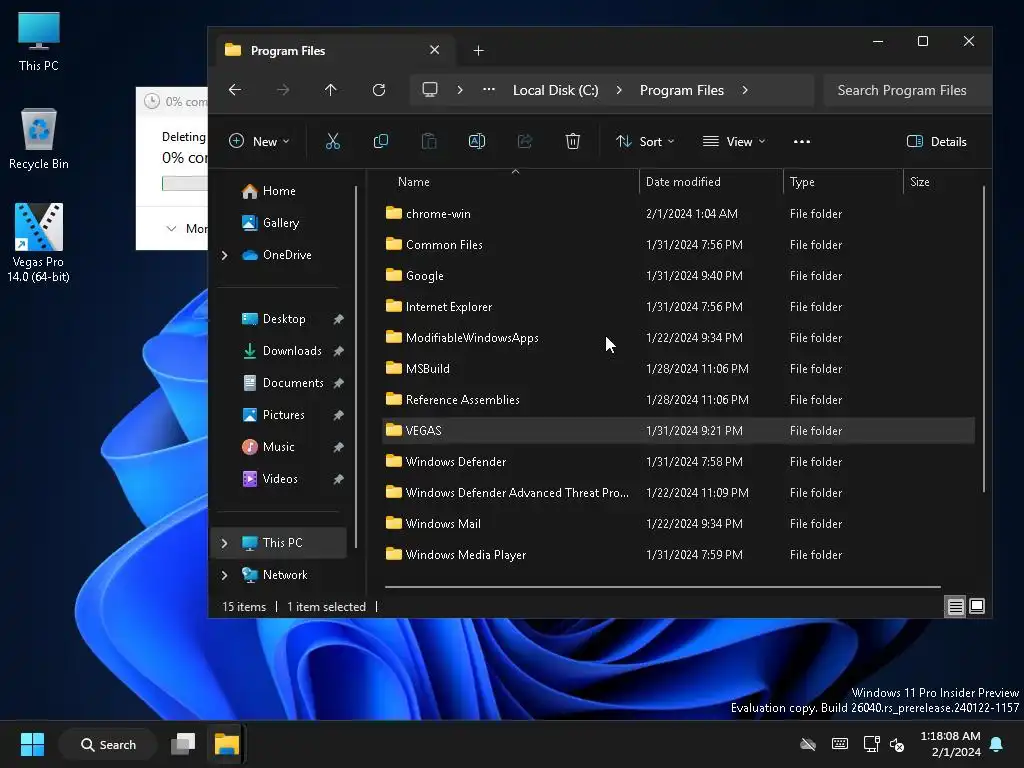
Task: Open Vegas Pro 14.0 desktop shortcut
Action: click(39, 242)
